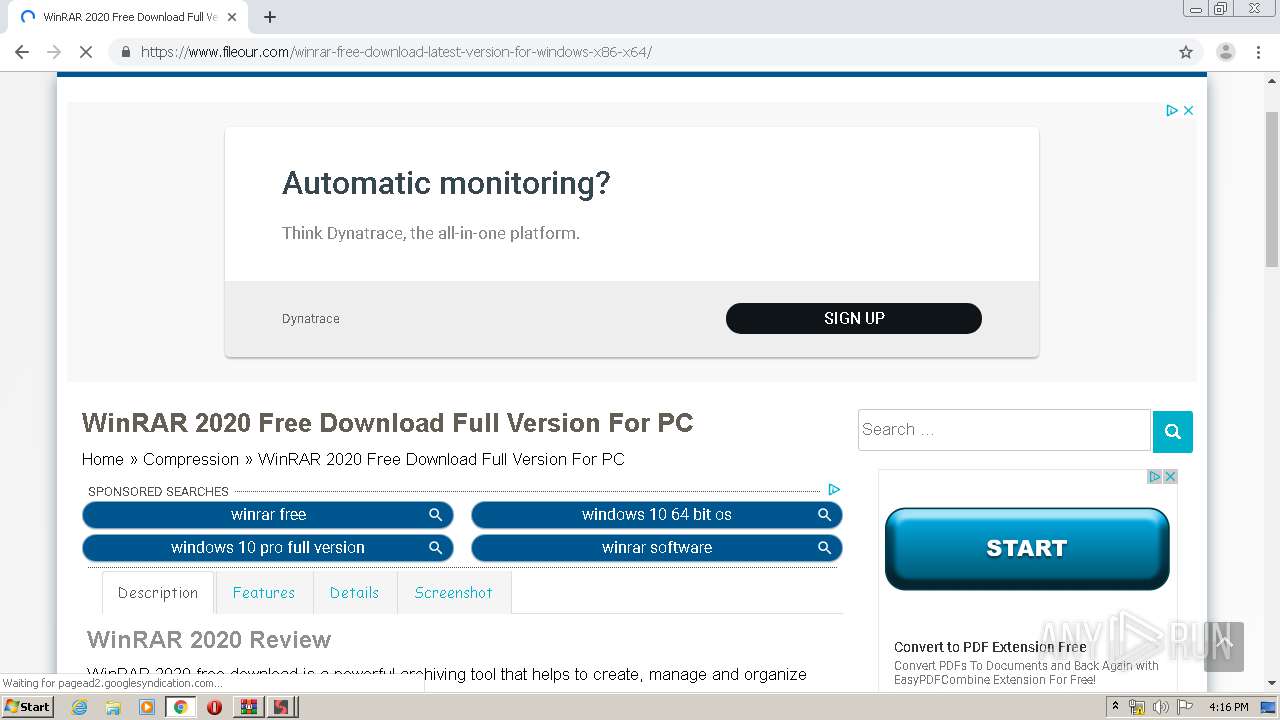Click the AdChoices icon on the sidebar ad
This screenshot has width=1280, height=720.
(x=1154, y=477)
